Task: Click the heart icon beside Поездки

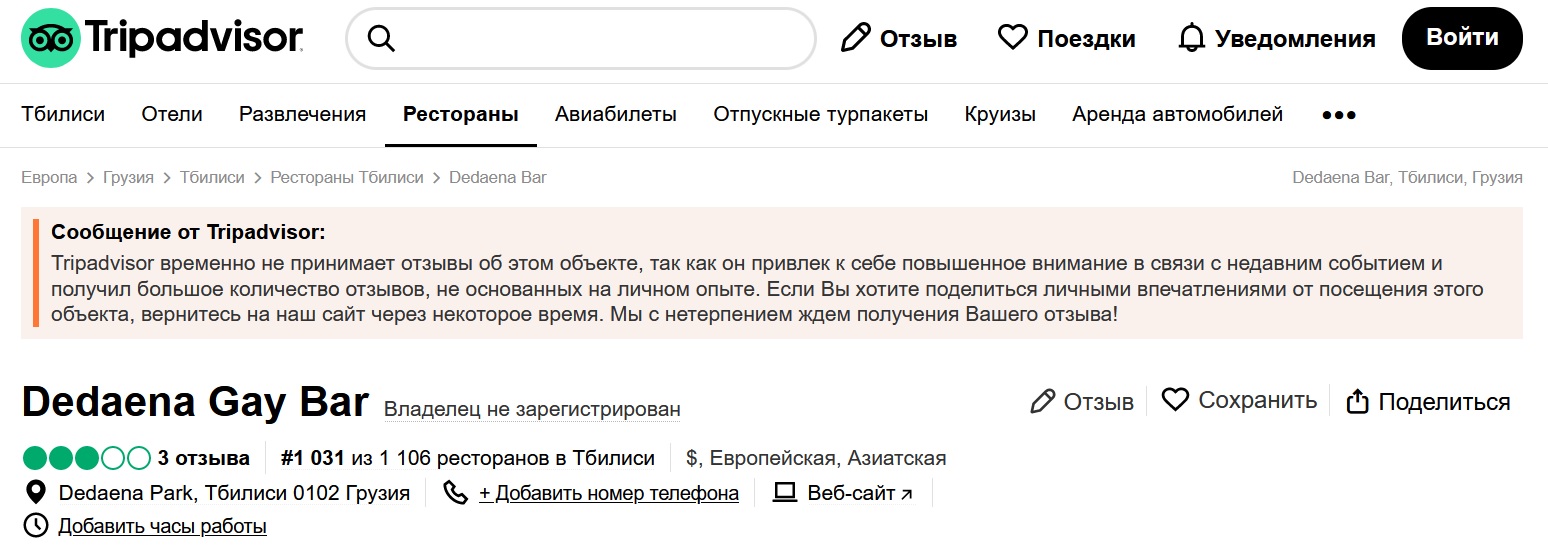Action: 1013,38
